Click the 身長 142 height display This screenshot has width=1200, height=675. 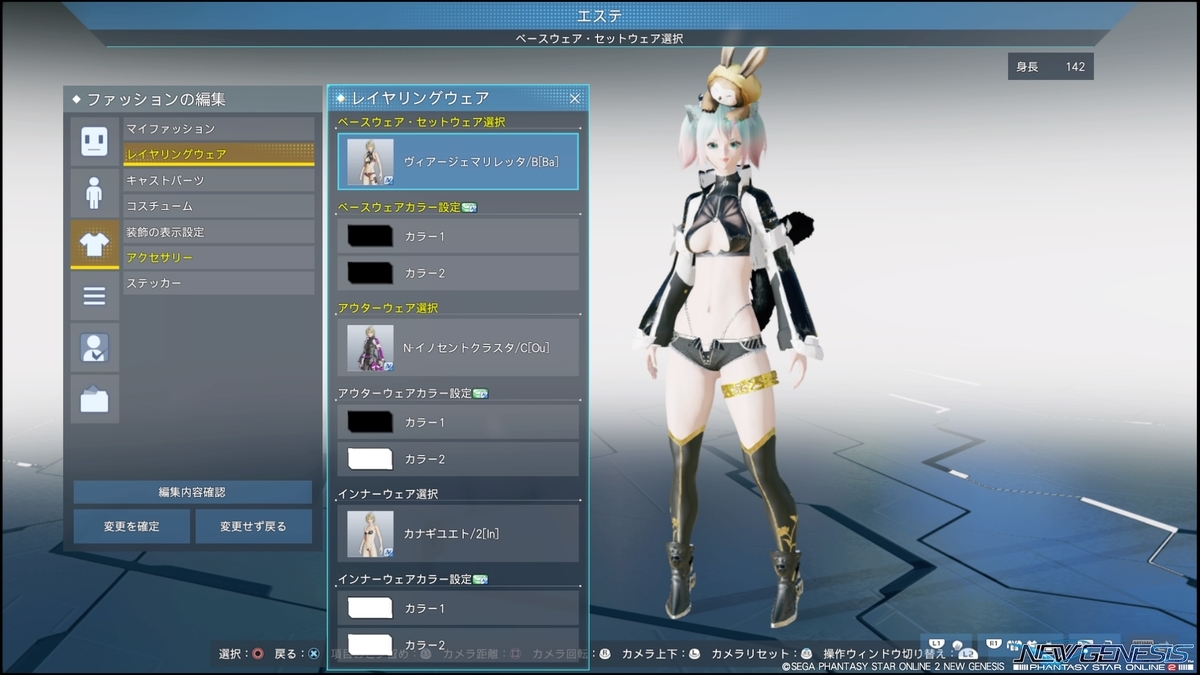(1051, 67)
